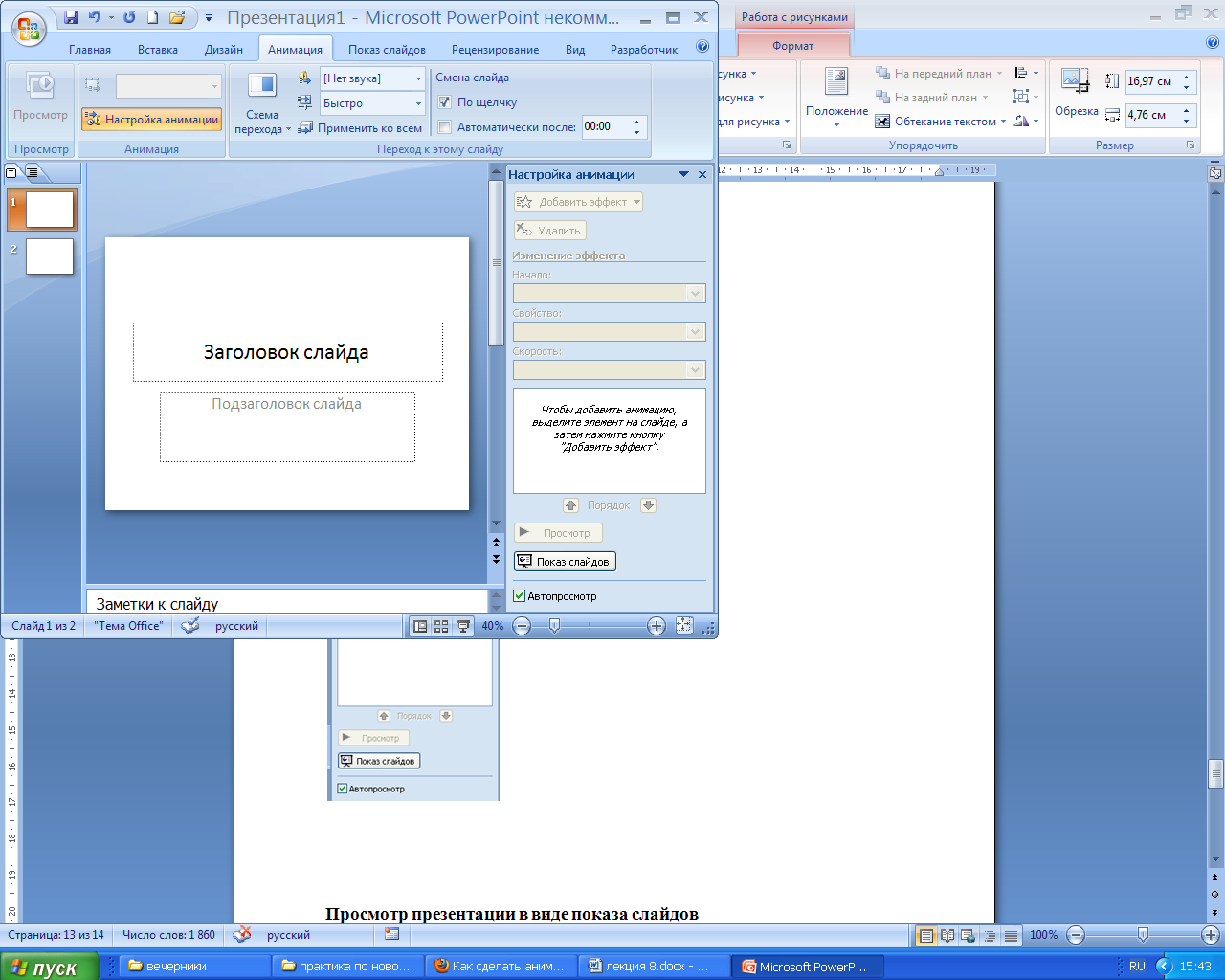Image resolution: width=1225 pixels, height=980 pixels.
Task: Click Заголовок слайда title placeholder
Action: coord(287,352)
